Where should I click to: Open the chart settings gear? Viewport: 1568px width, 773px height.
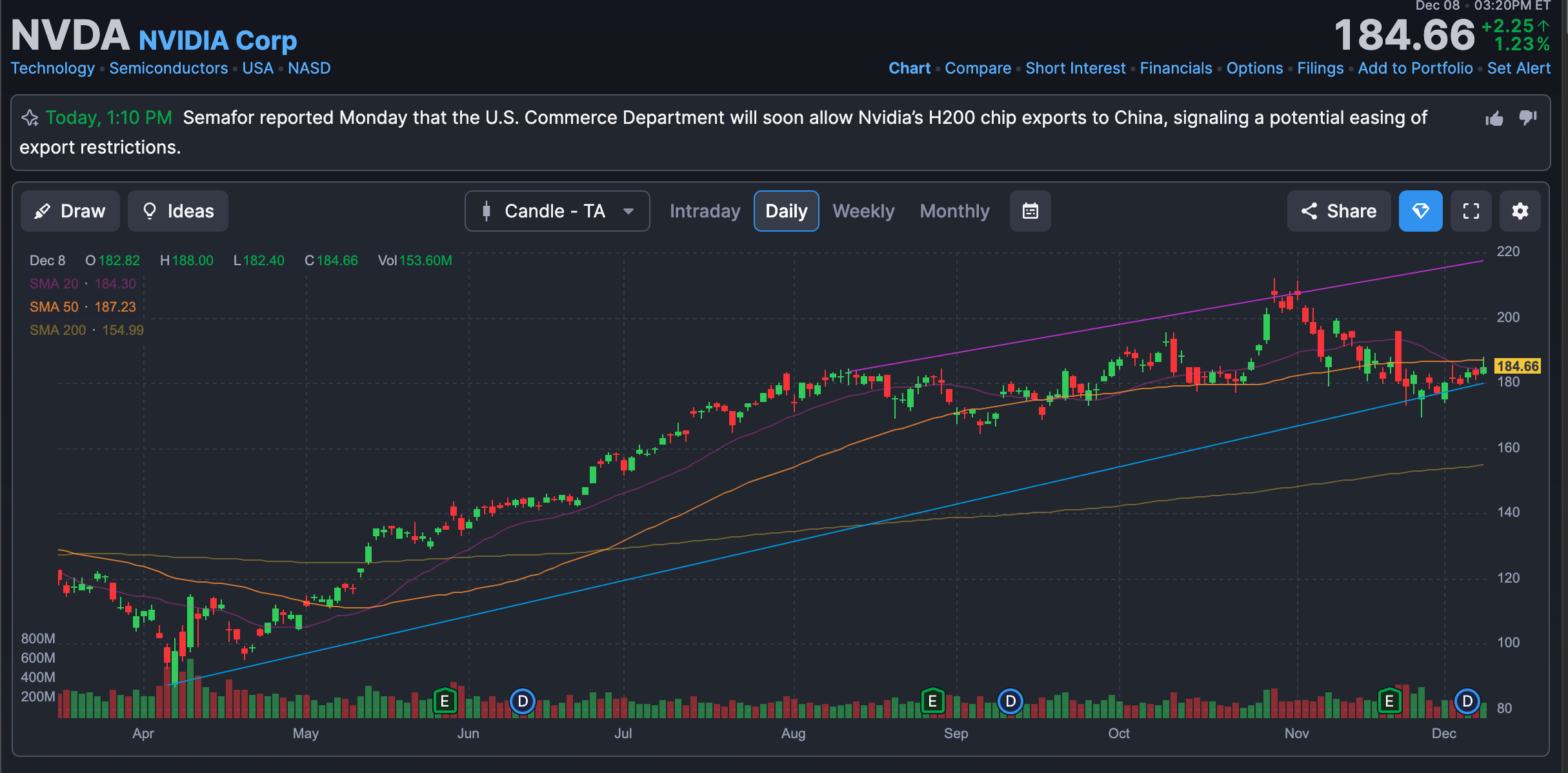tap(1520, 211)
